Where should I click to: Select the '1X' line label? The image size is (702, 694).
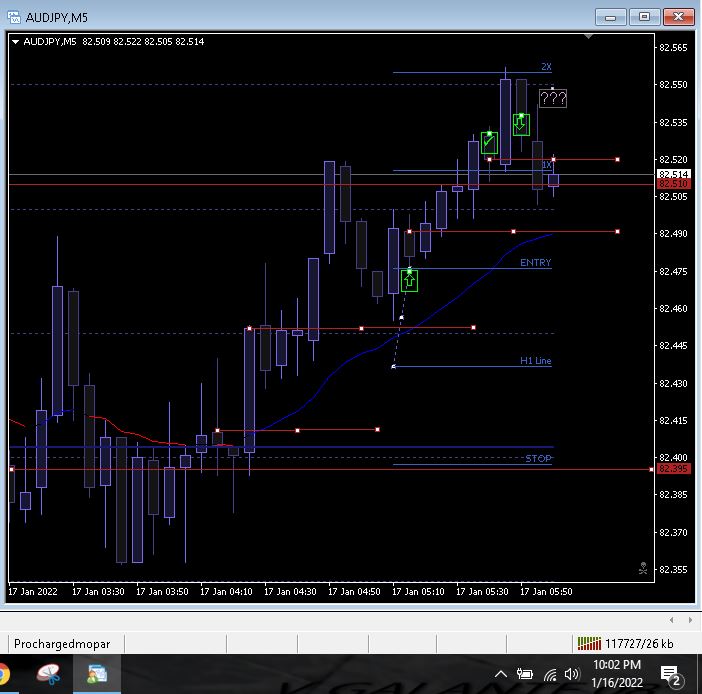(x=547, y=165)
